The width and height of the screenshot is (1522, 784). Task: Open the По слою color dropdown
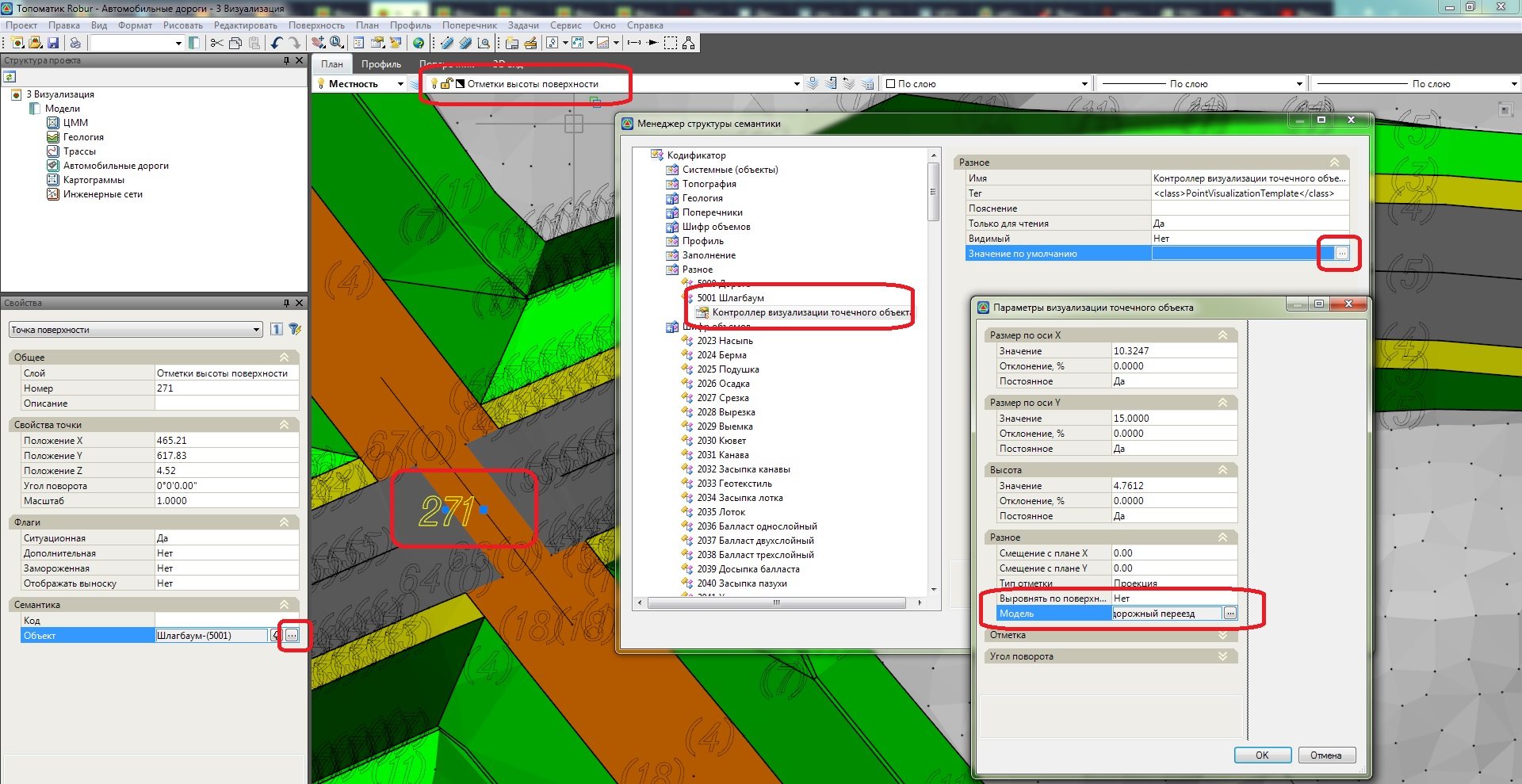pyautogui.click(x=1084, y=83)
